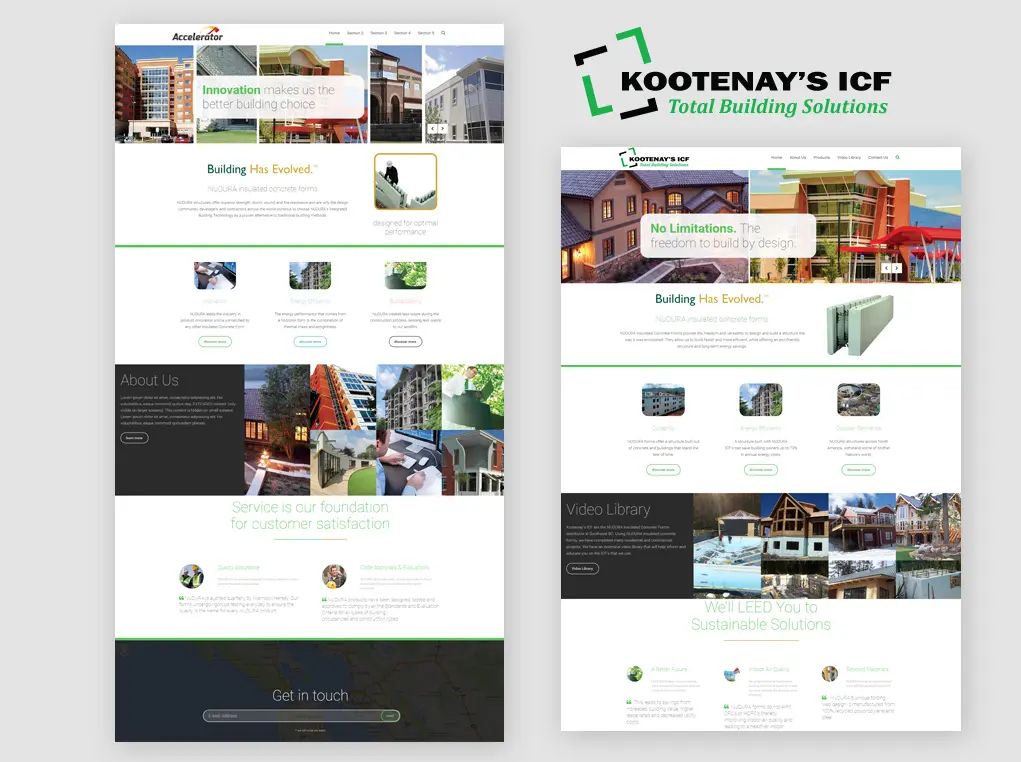Open About Us in Kootenay's ICF navigation
This screenshot has height=762, width=1021.
(x=798, y=157)
